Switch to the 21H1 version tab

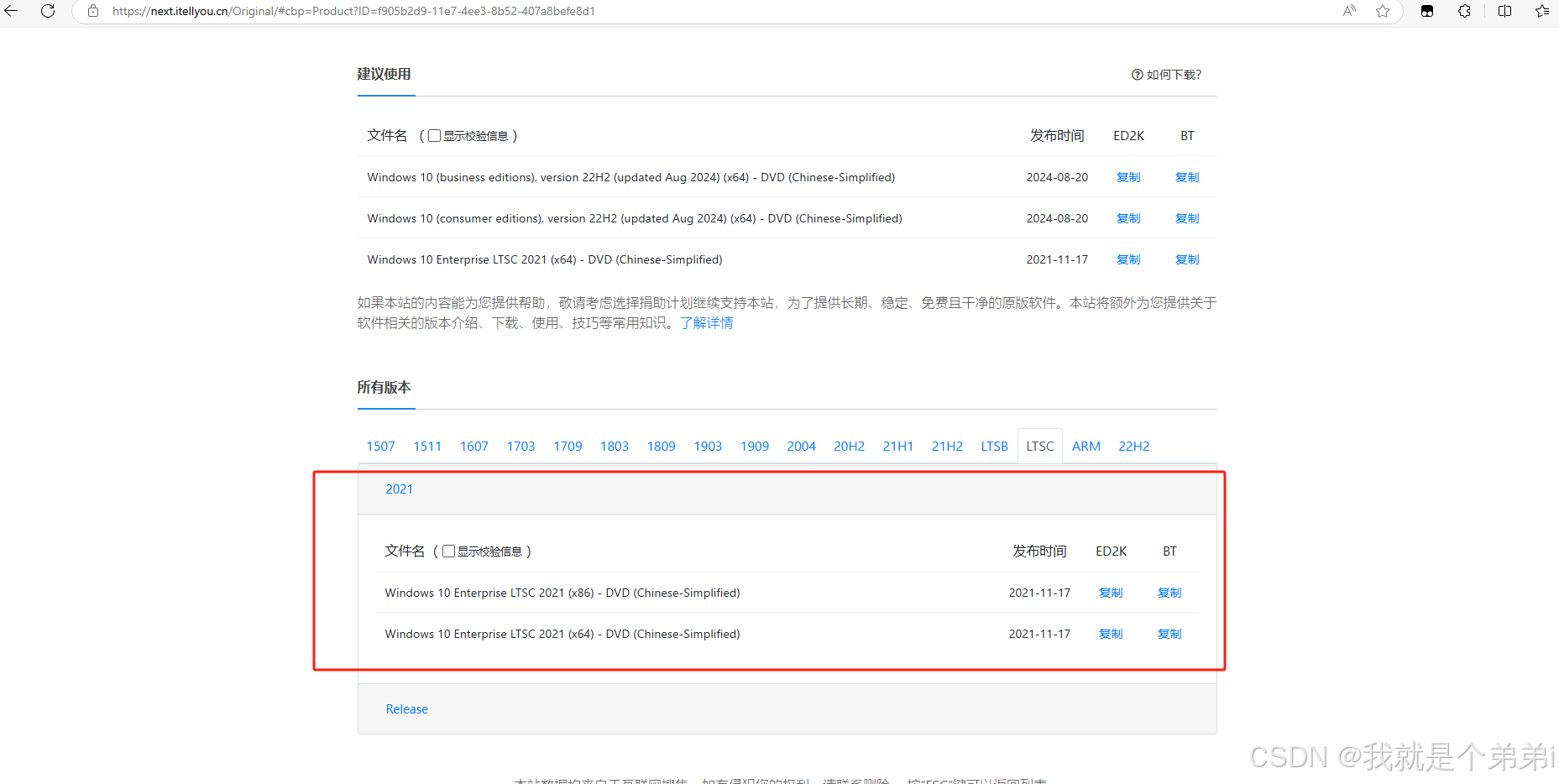click(898, 446)
